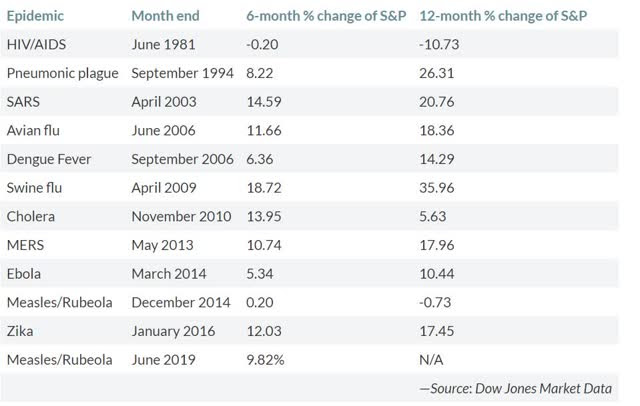
Task: Click the Month end column header
Action: click(x=165, y=17)
